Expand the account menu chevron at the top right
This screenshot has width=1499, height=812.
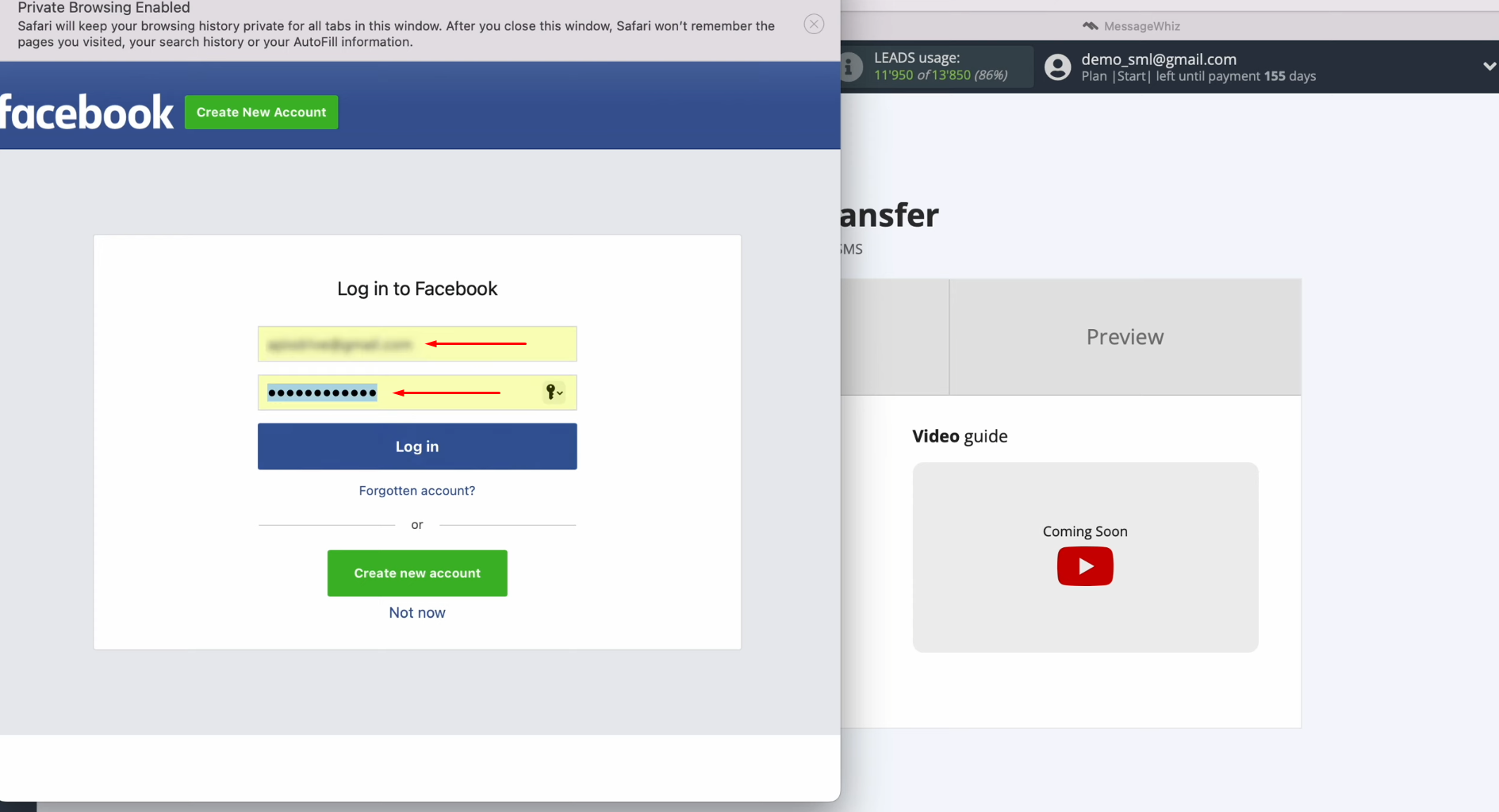(1489, 67)
